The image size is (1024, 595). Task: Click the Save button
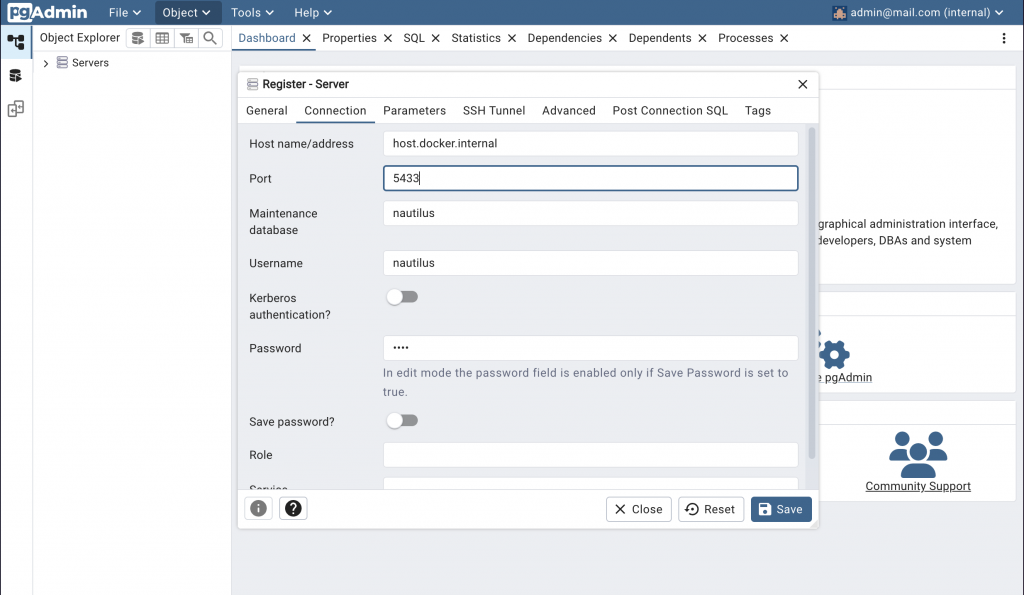pos(781,509)
